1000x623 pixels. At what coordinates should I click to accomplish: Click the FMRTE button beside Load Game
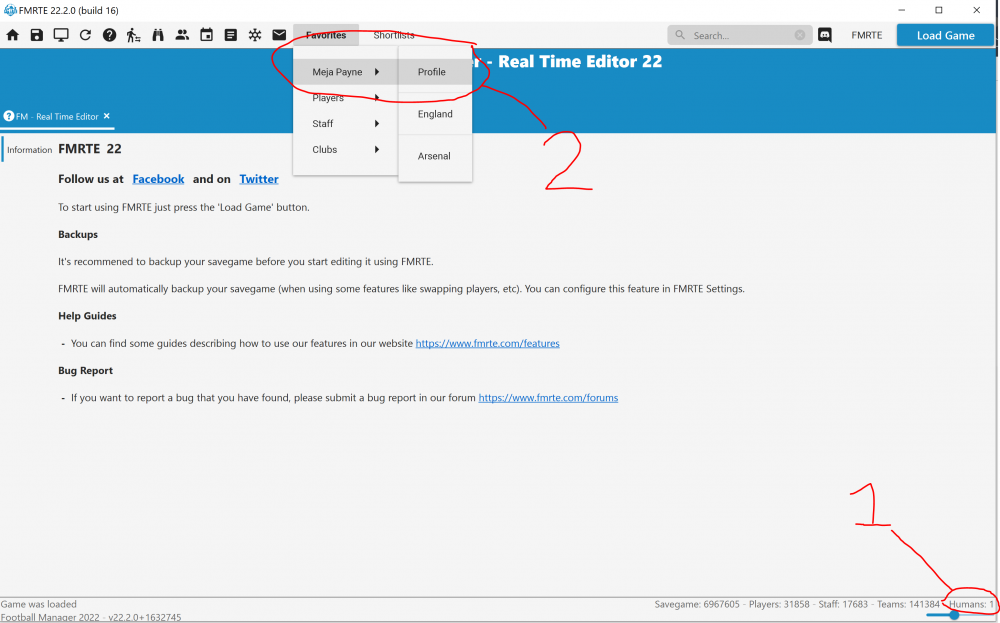867,35
